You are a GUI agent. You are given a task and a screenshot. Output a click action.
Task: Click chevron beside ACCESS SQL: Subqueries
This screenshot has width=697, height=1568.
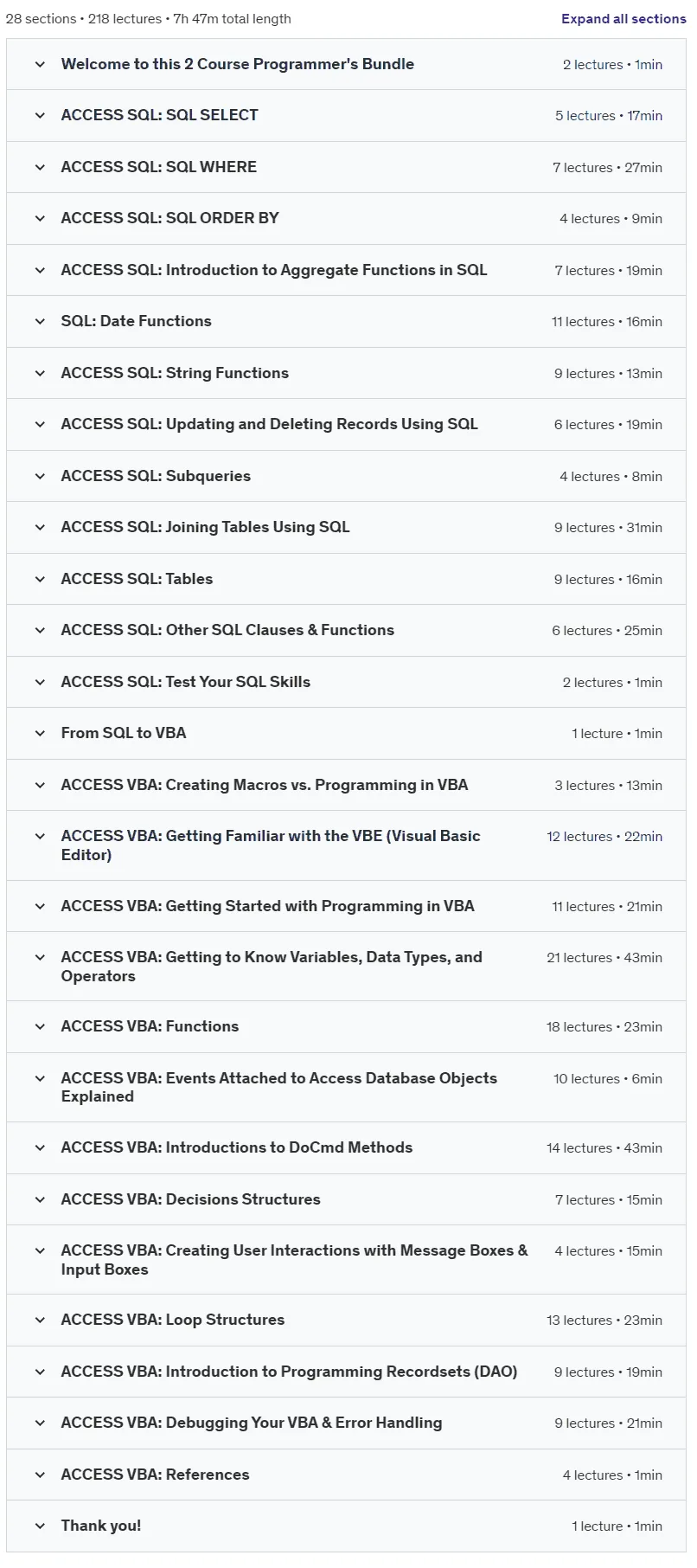click(40, 476)
